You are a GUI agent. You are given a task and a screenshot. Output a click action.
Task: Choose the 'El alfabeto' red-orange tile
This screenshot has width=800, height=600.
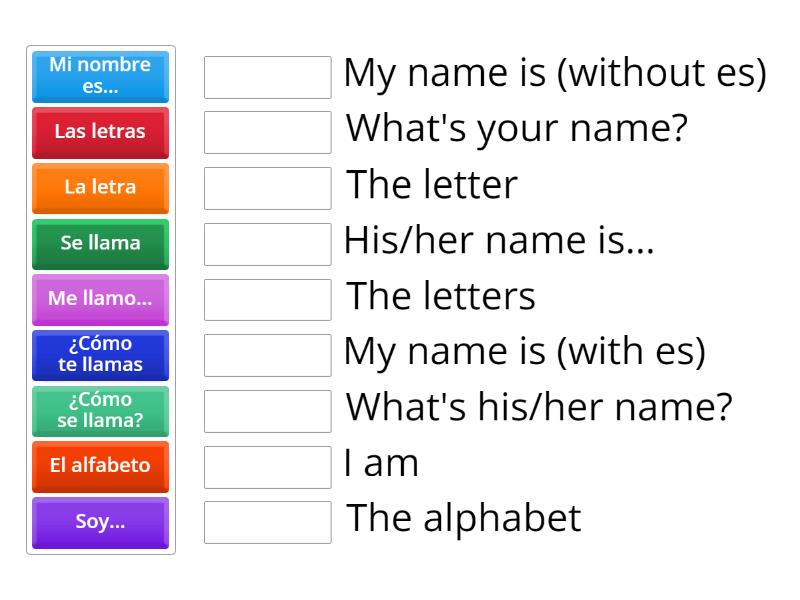[101, 467]
